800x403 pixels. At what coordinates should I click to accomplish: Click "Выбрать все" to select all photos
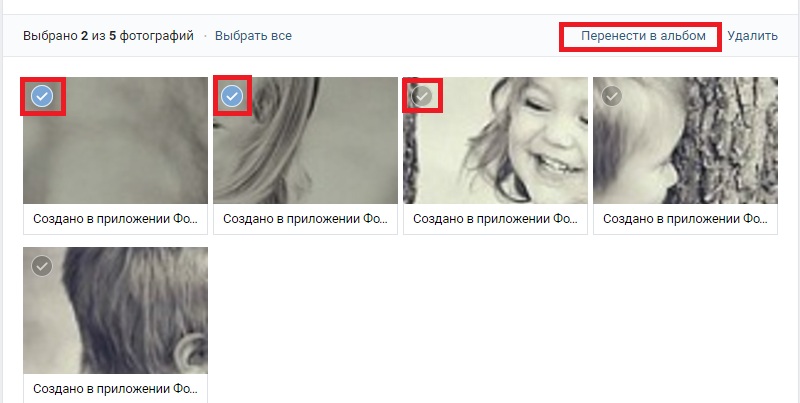pos(253,36)
